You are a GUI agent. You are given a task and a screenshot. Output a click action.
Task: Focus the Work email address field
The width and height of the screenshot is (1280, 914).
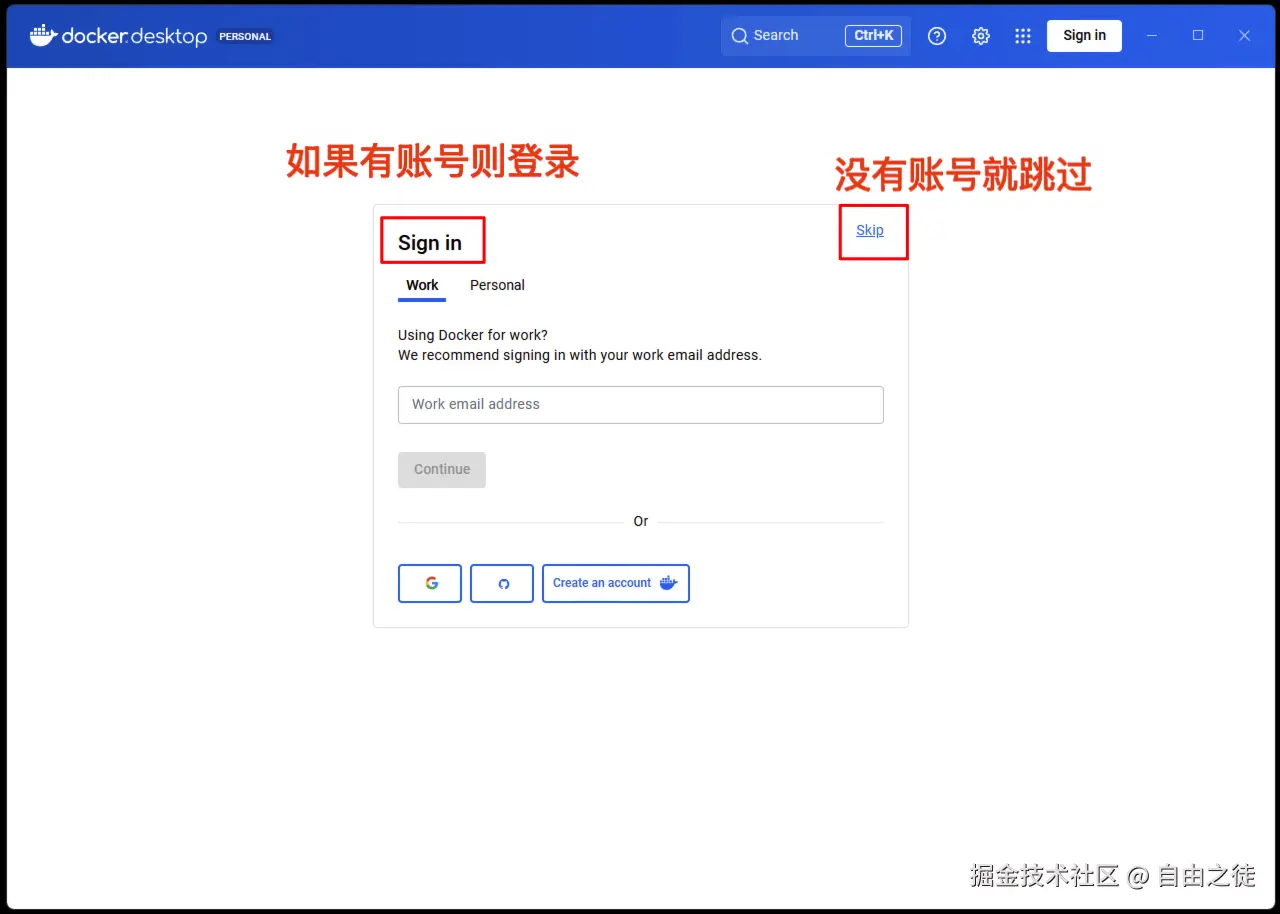641,405
